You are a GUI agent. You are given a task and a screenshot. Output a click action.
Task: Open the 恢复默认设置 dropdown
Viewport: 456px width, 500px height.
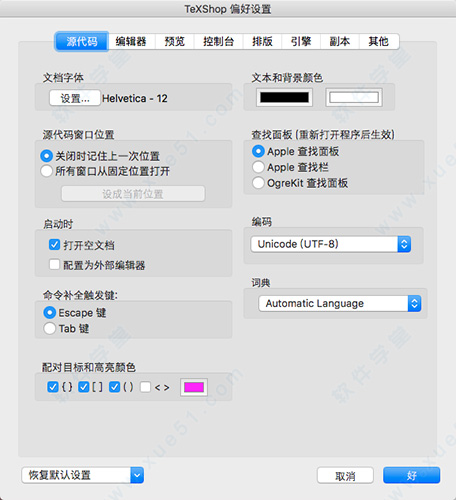(83, 475)
